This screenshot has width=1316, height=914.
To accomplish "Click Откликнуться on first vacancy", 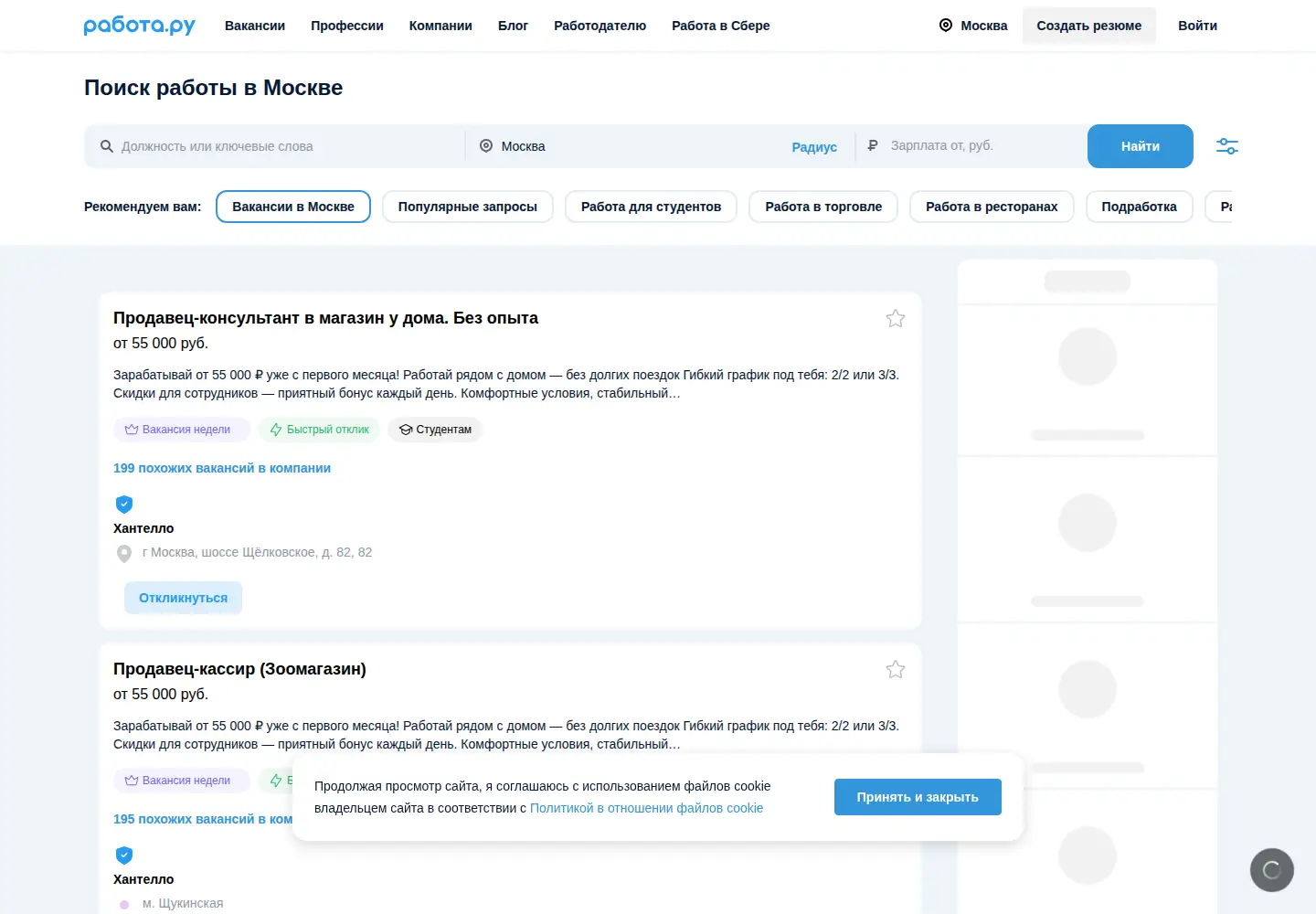I will click(x=183, y=598).
